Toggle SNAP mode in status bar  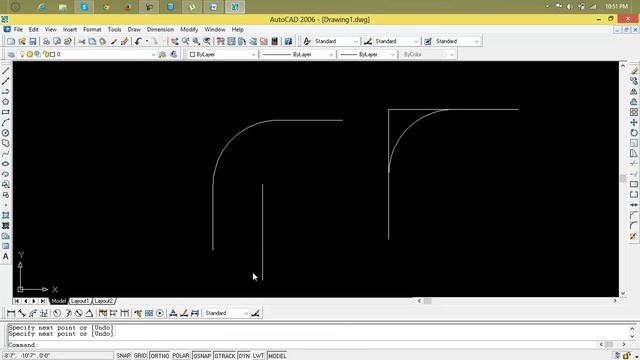click(123, 356)
